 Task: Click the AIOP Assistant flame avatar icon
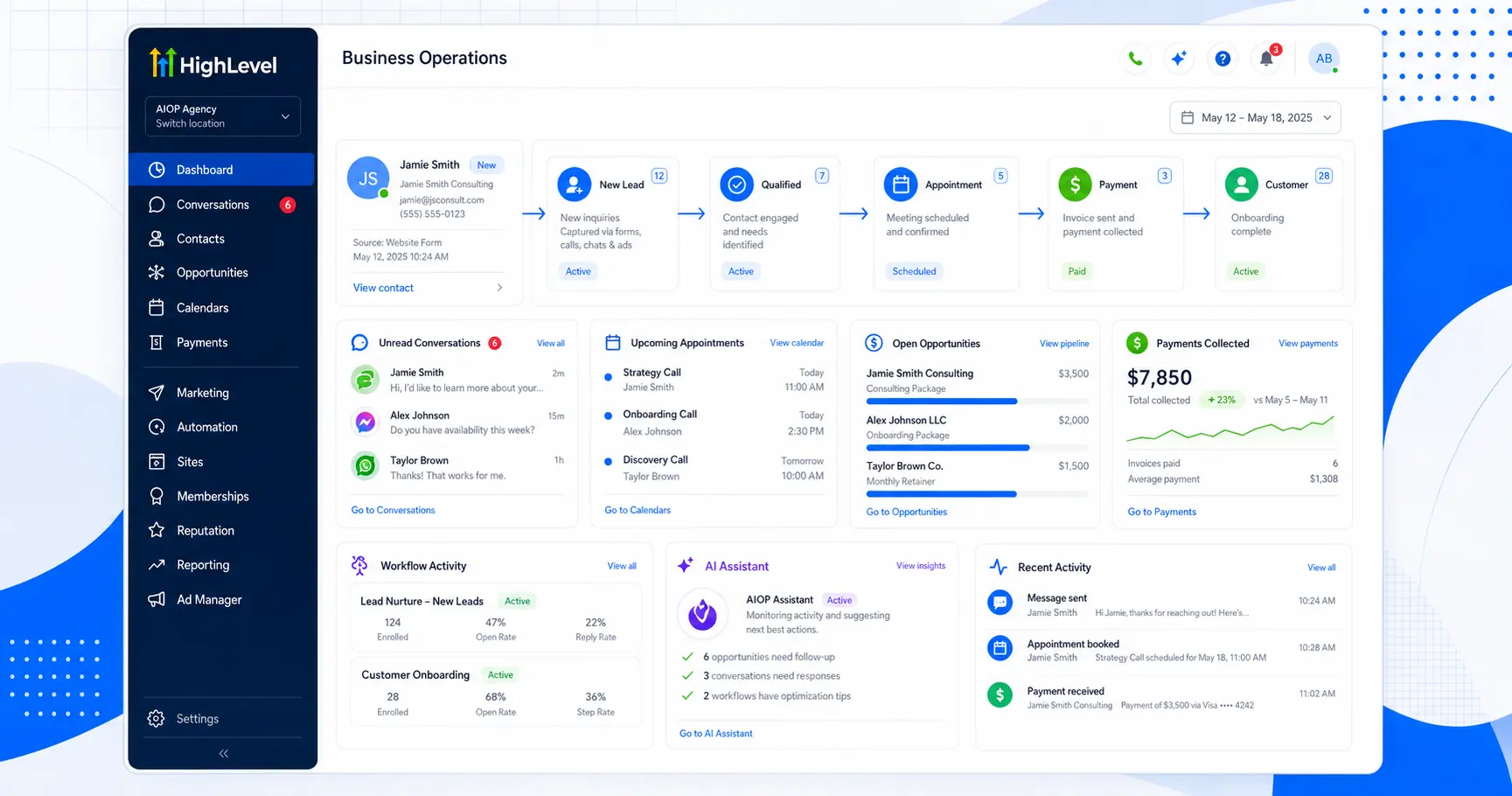pyautogui.click(x=702, y=614)
